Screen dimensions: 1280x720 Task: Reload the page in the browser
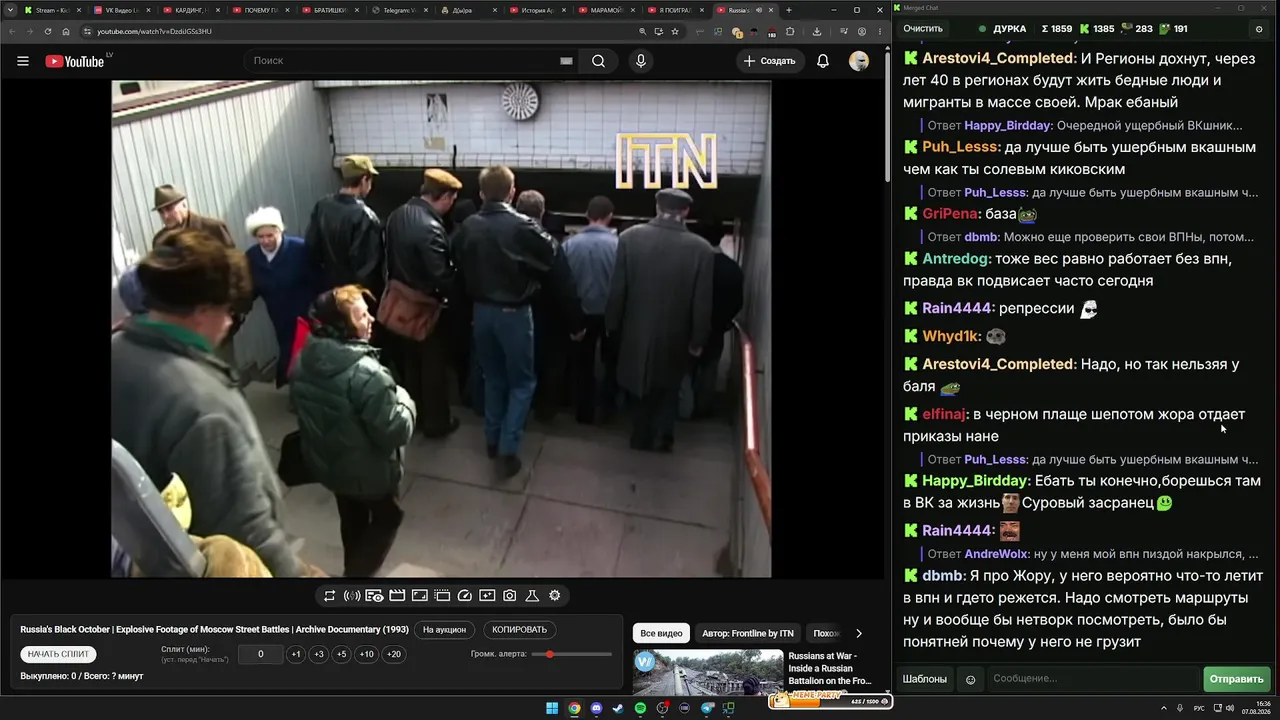coord(47,31)
